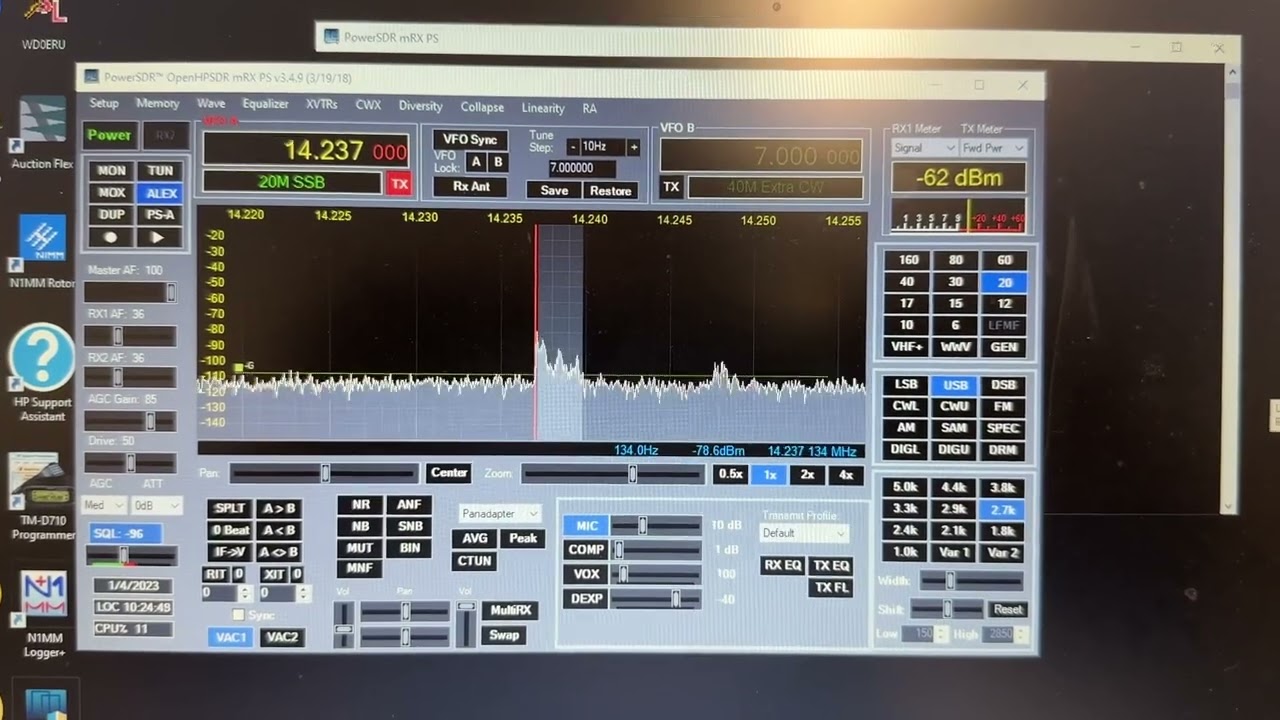1280x720 pixels.
Task: Click on panadapter spectrum display
Action: click(531, 323)
